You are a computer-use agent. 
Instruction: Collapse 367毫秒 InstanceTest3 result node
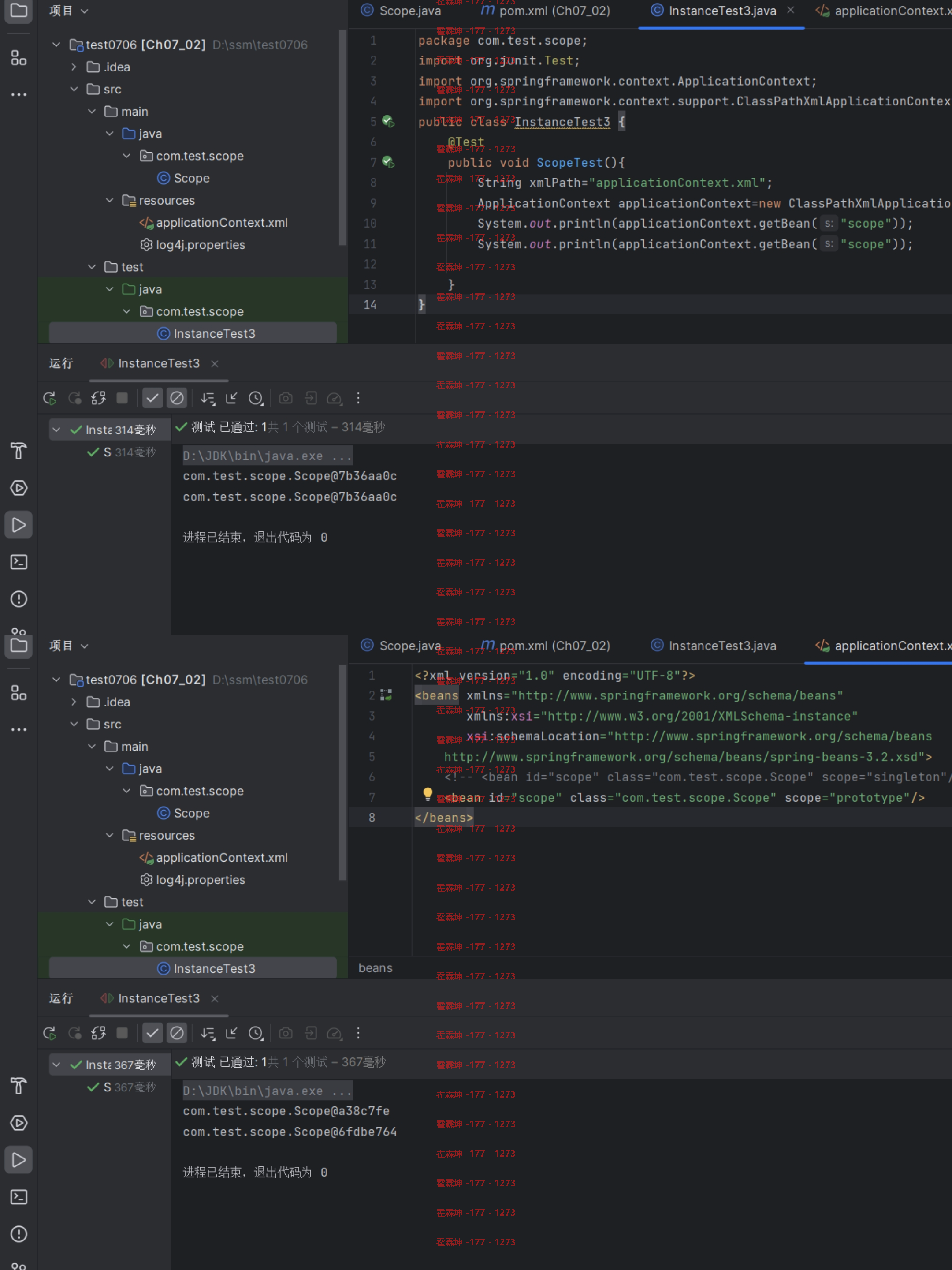pos(56,1065)
